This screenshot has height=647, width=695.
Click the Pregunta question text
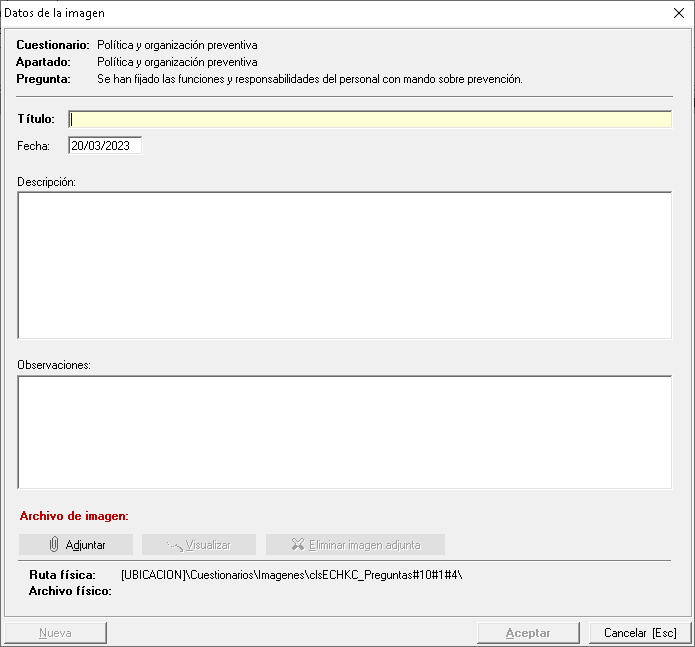click(309, 78)
